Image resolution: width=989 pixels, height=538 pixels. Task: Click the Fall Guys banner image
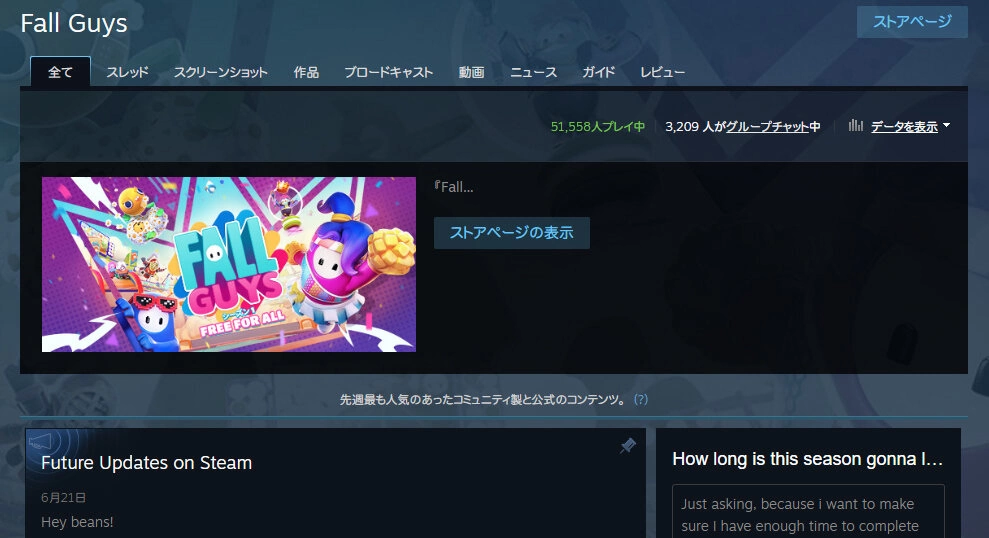point(228,264)
